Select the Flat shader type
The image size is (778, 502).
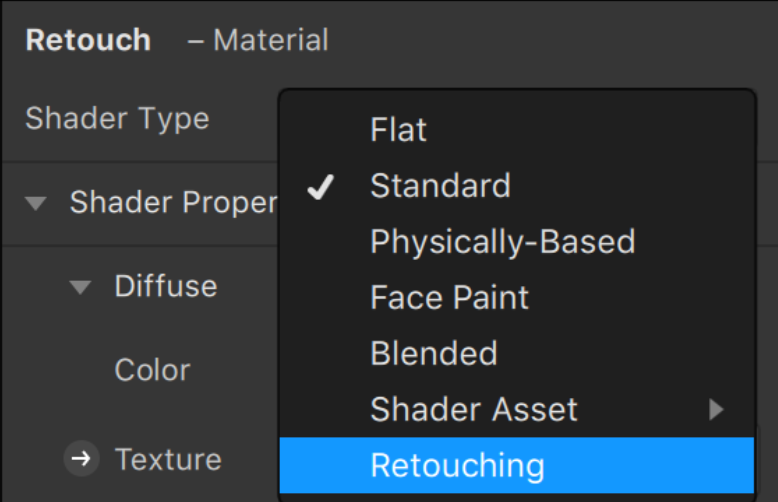click(517, 130)
